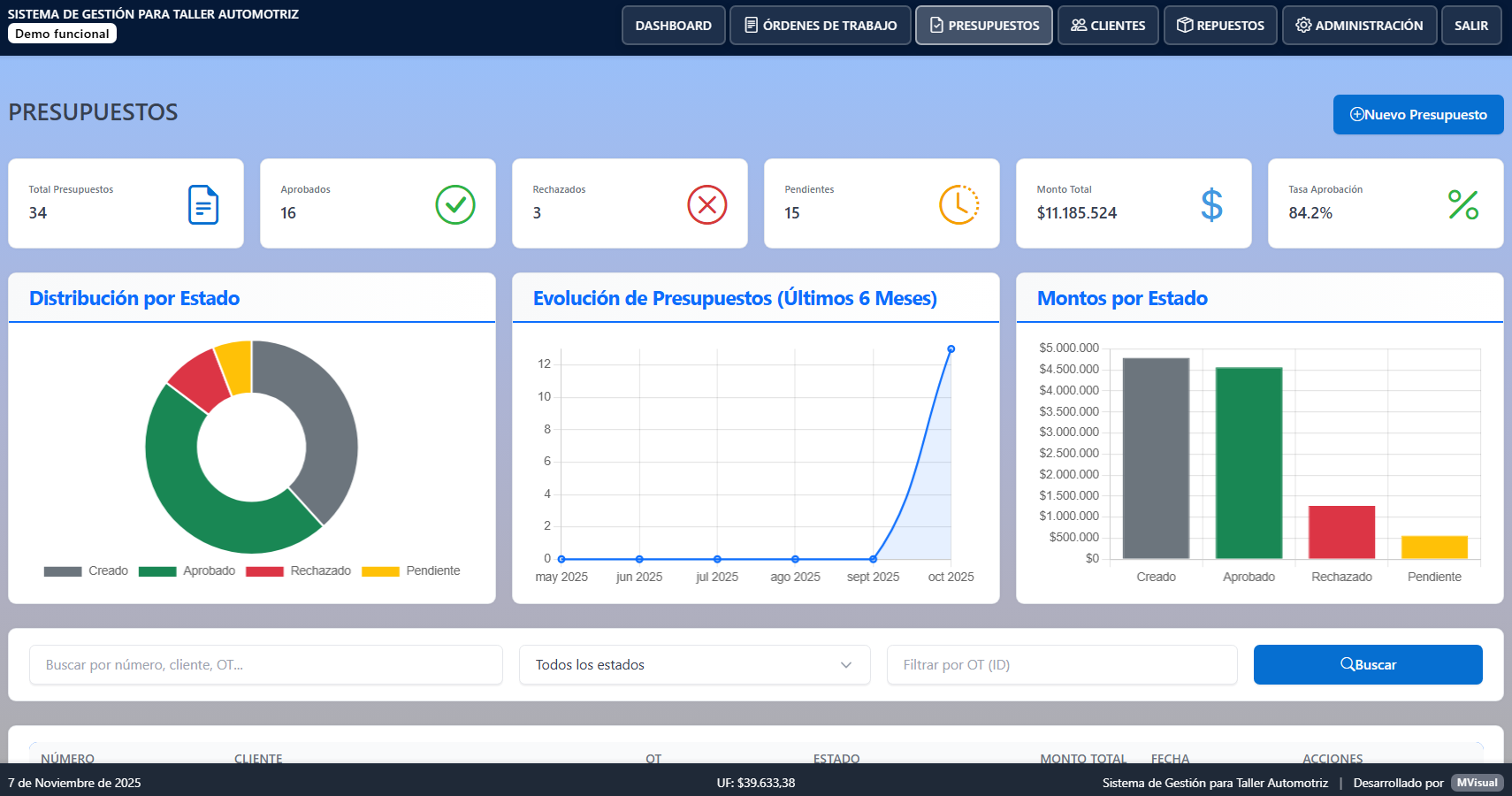Image resolution: width=1512 pixels, height=796 pixels.
Task: Click the Salir logout button
Action: pos(1471,26)
